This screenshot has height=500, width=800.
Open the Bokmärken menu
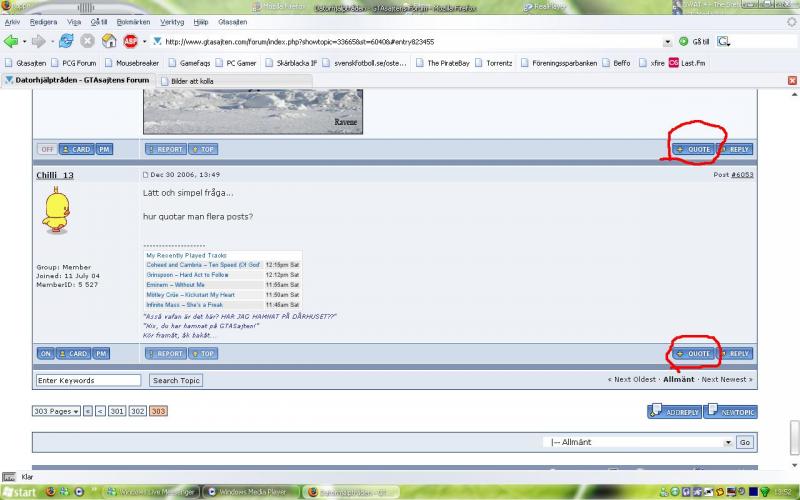coord(131,21)
